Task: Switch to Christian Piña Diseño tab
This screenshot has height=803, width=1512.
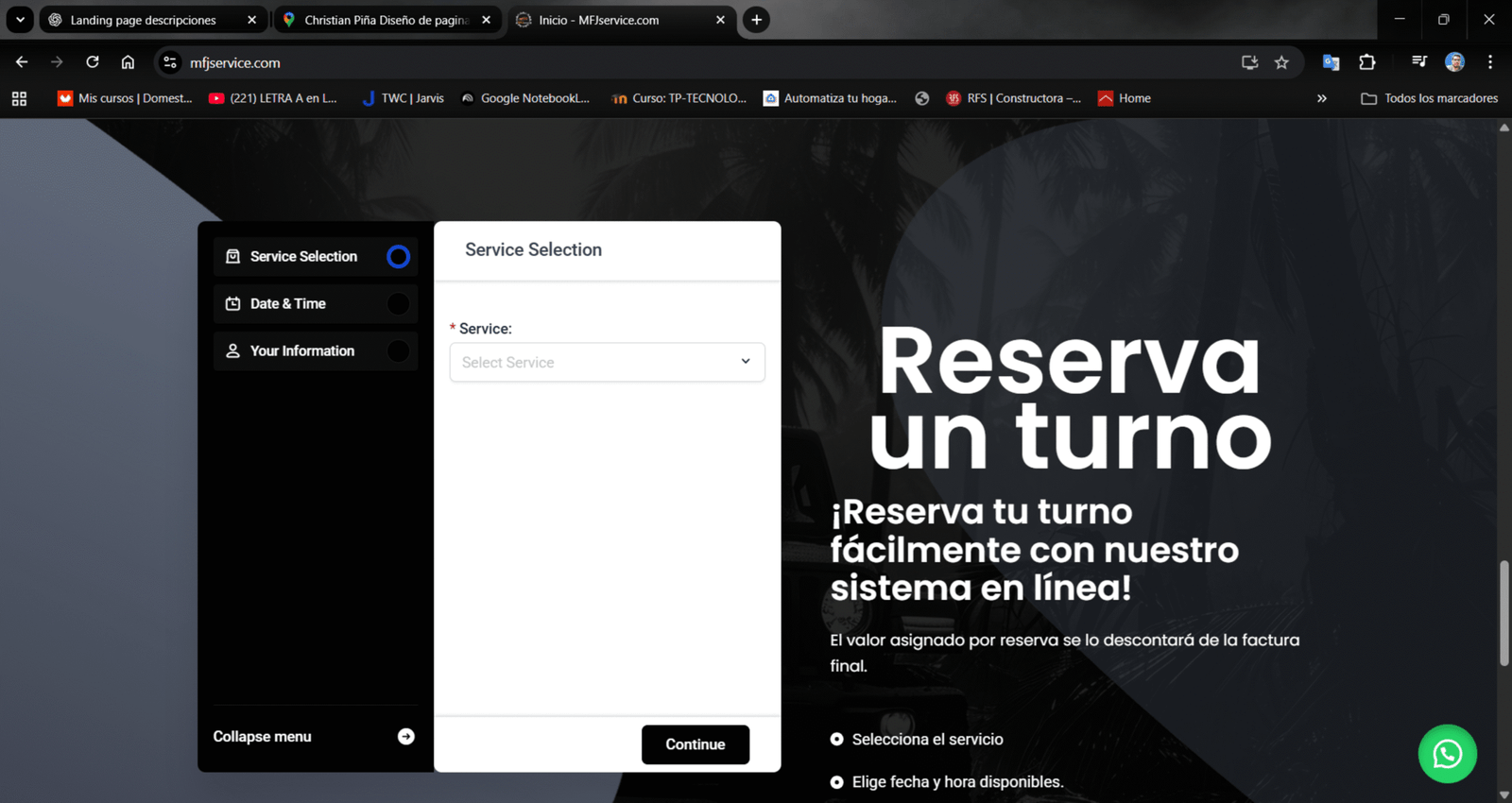Action: (385, 20)
